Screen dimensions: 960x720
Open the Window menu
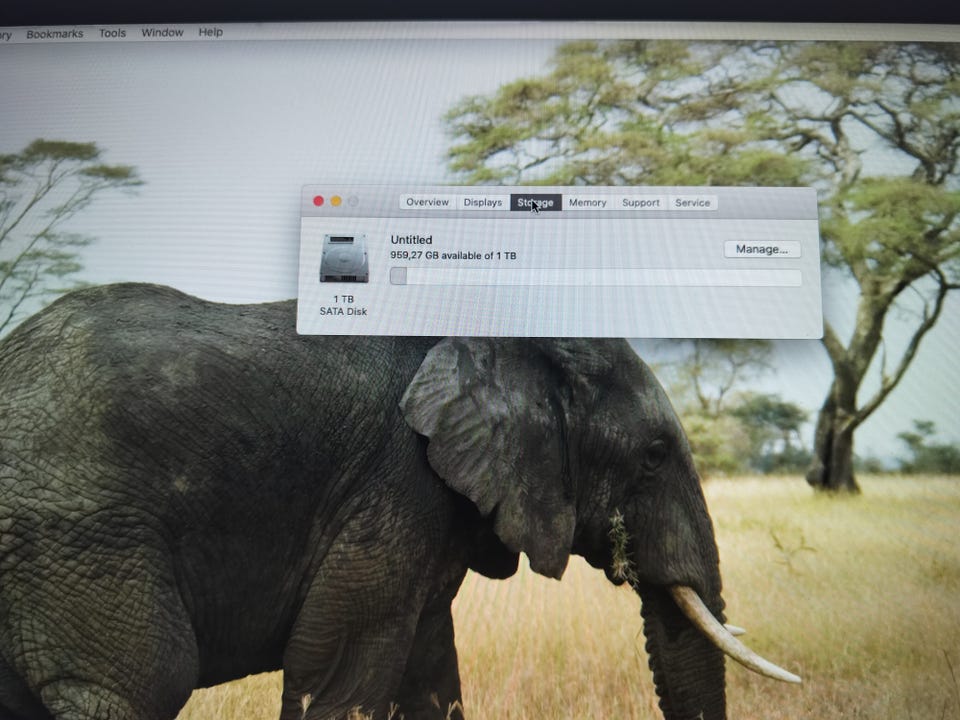[162, 32]
